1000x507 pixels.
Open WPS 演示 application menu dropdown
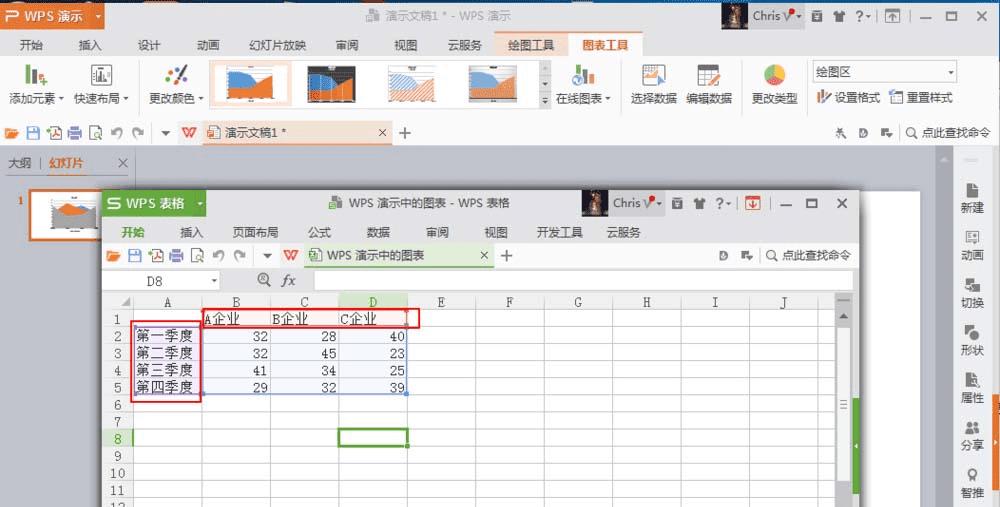pos(98,15)
